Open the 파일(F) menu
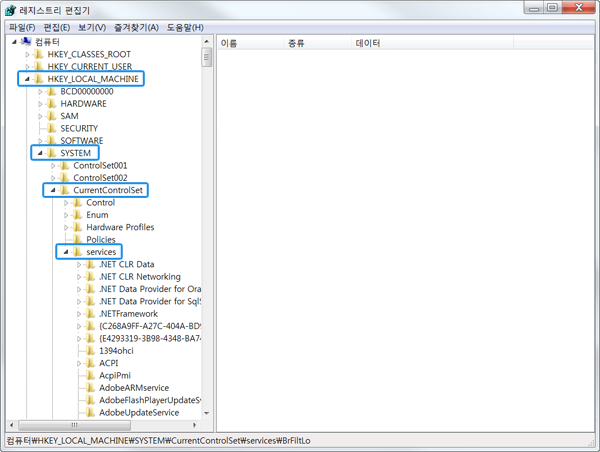Screen dimensions: 600x452 [22, 28]
